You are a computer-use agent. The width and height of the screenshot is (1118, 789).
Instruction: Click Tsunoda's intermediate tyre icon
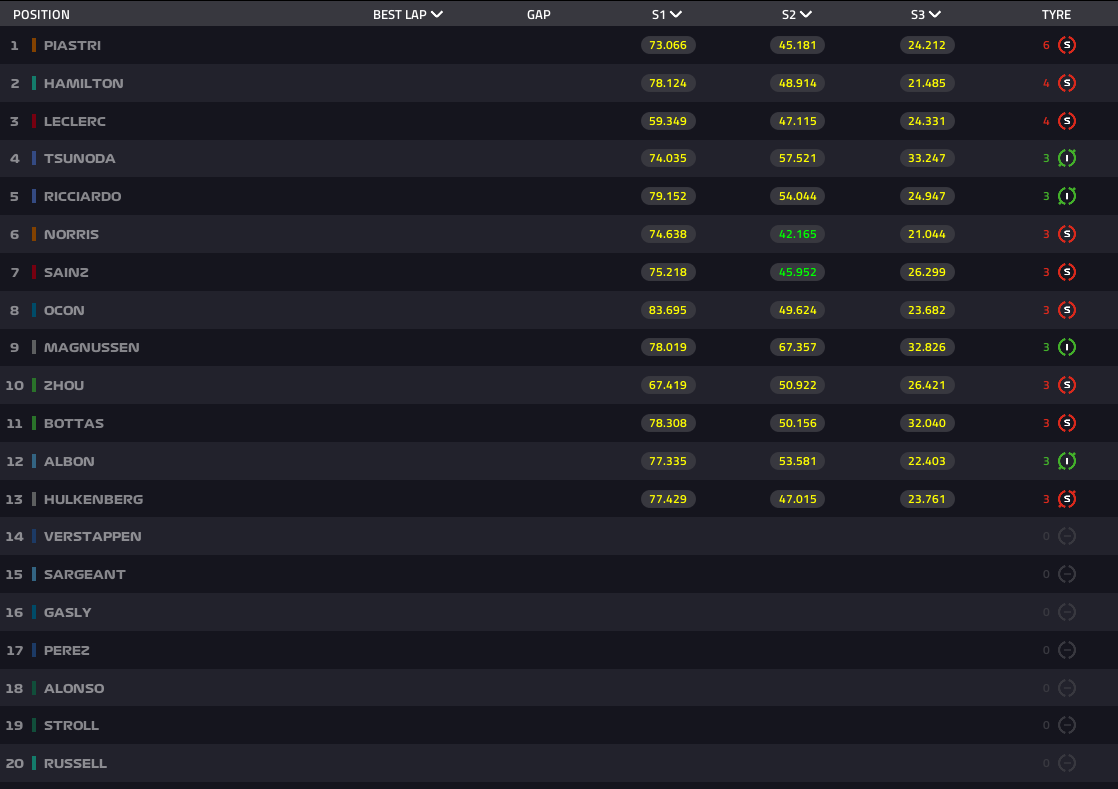tap(1067, 158)
